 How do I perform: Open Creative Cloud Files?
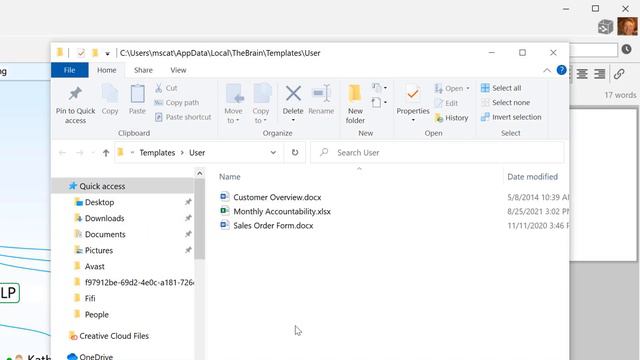(109, 336)
